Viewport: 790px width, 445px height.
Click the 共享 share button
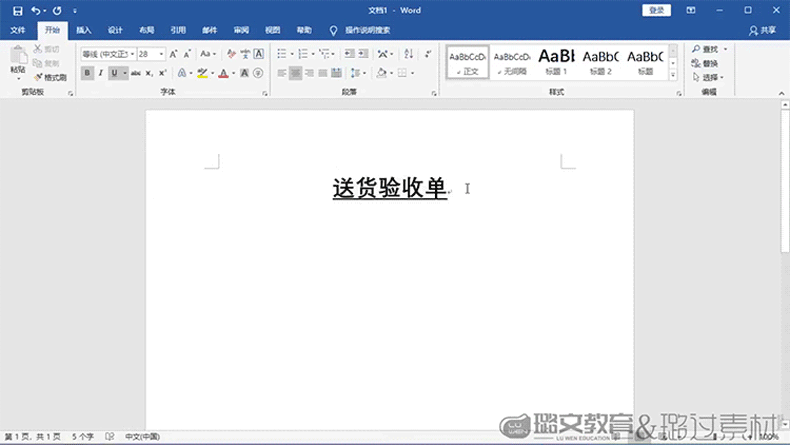click(x=762, y=31)
